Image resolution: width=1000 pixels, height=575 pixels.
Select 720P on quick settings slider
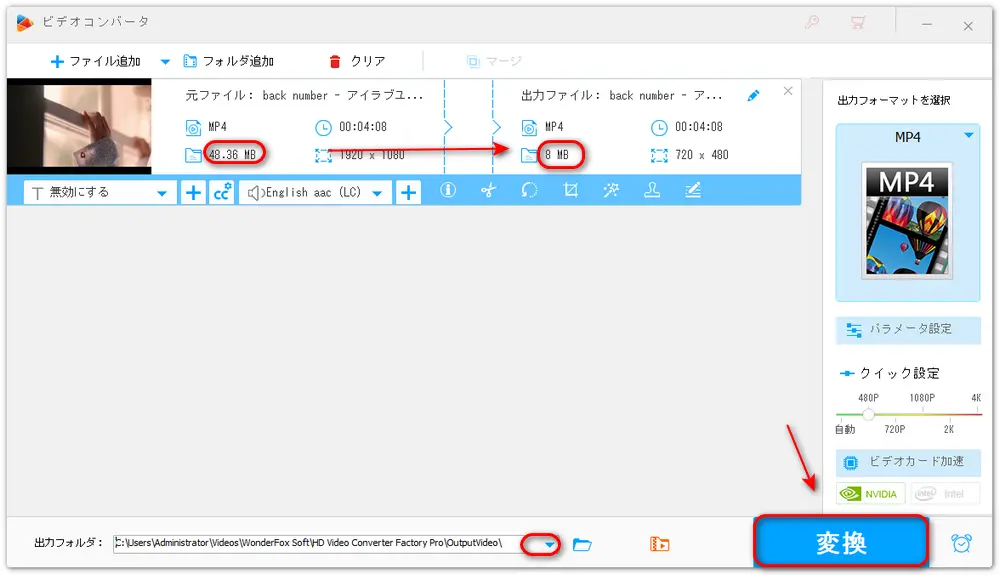point(894,430)
